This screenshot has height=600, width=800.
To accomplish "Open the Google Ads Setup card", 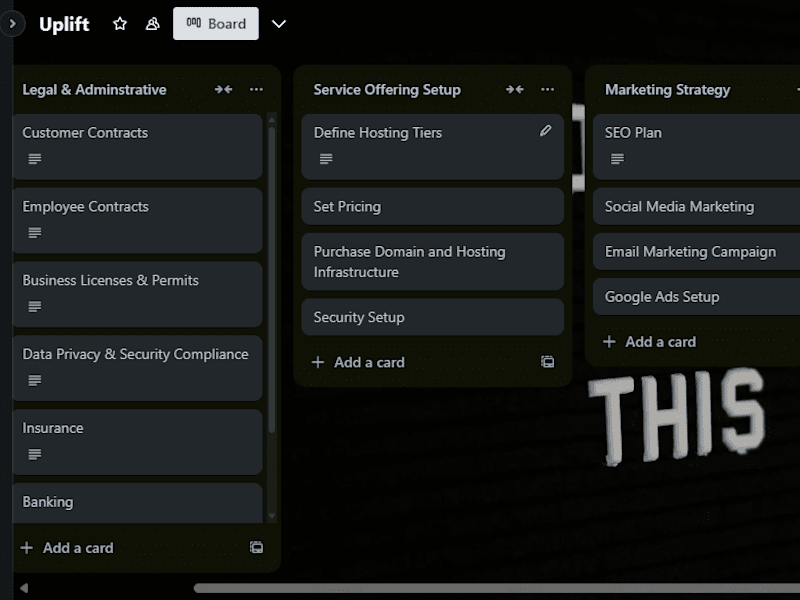I will click(x=696, y=297).
